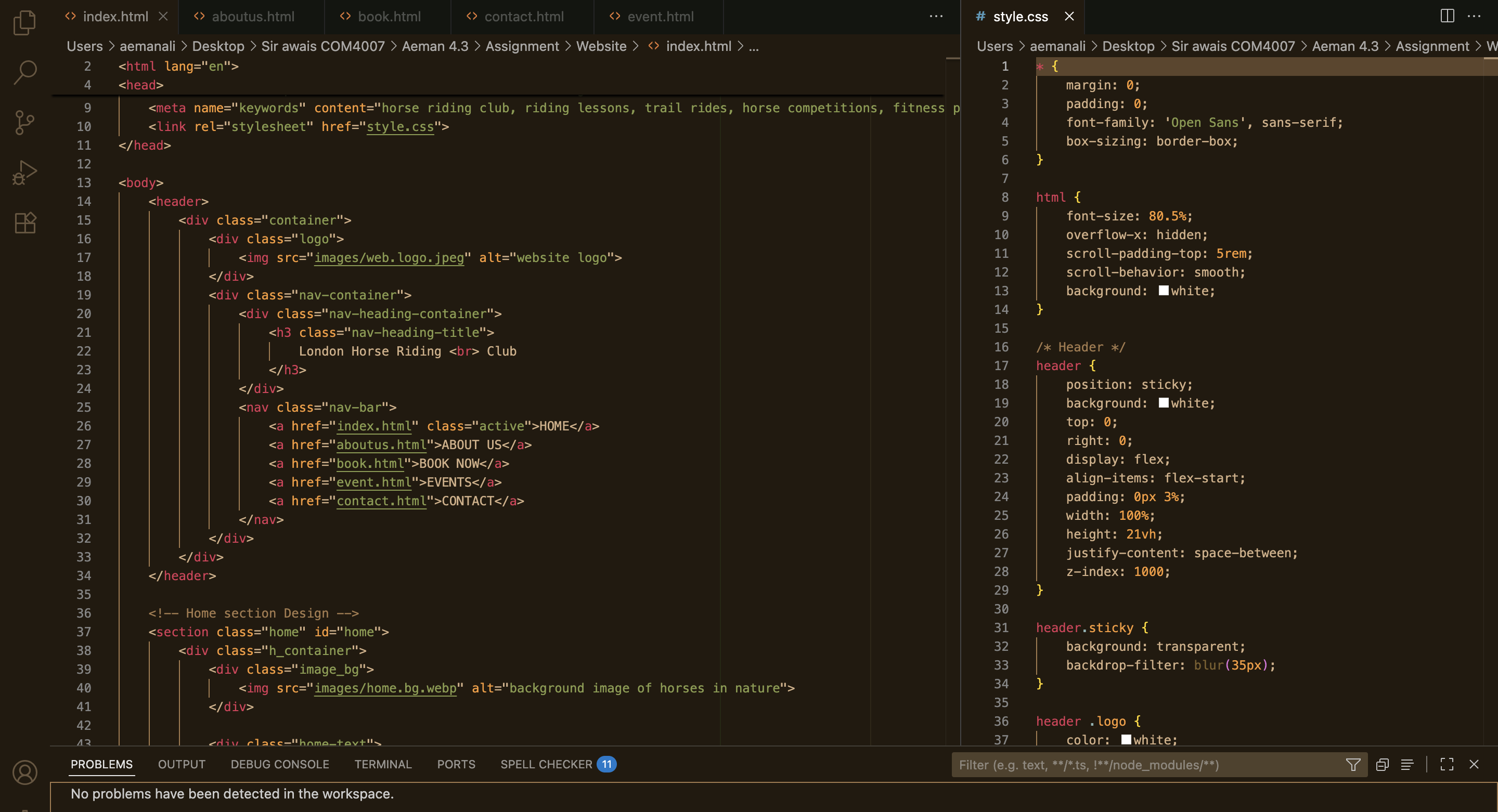Open the Source Control view
Viewport: 1498px width, 812px height.
[24, 123]
